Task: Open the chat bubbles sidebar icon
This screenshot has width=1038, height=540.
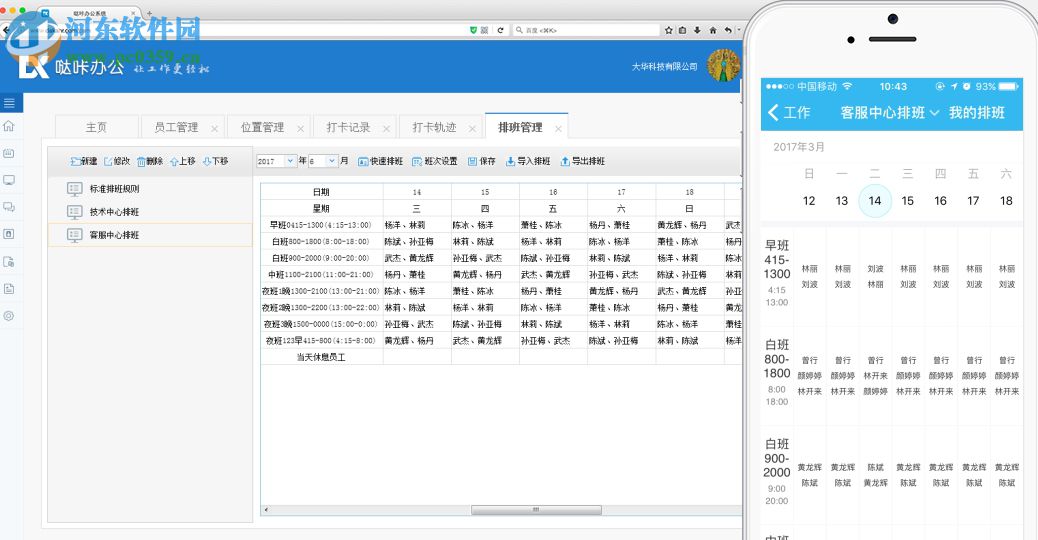Action: 9,207
